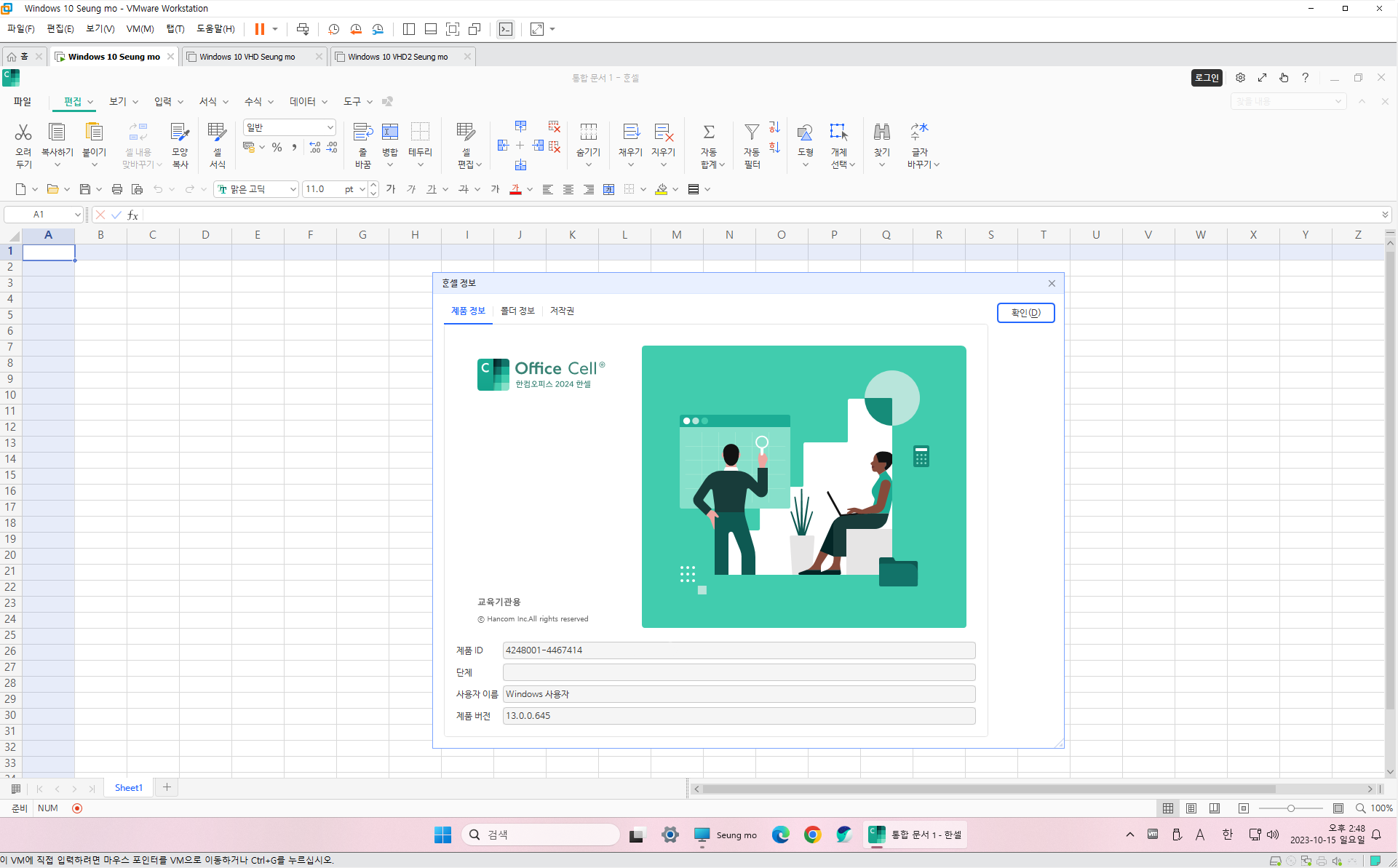The image size is (1398, 868).
Task: Click the 로그인 button
Action: coord(1206,78)
